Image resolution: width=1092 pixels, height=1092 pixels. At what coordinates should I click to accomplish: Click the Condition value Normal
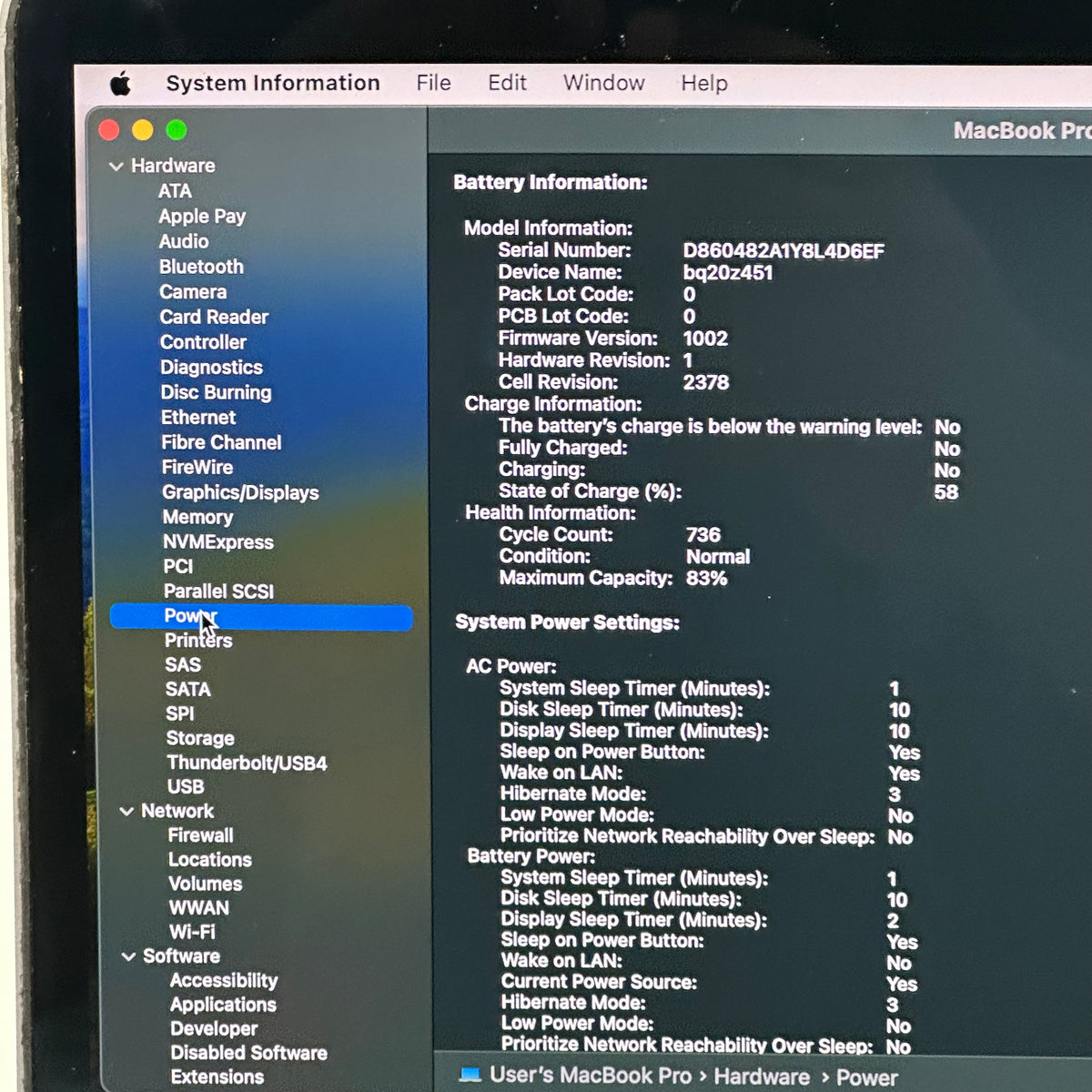click(x=718, y=557)
